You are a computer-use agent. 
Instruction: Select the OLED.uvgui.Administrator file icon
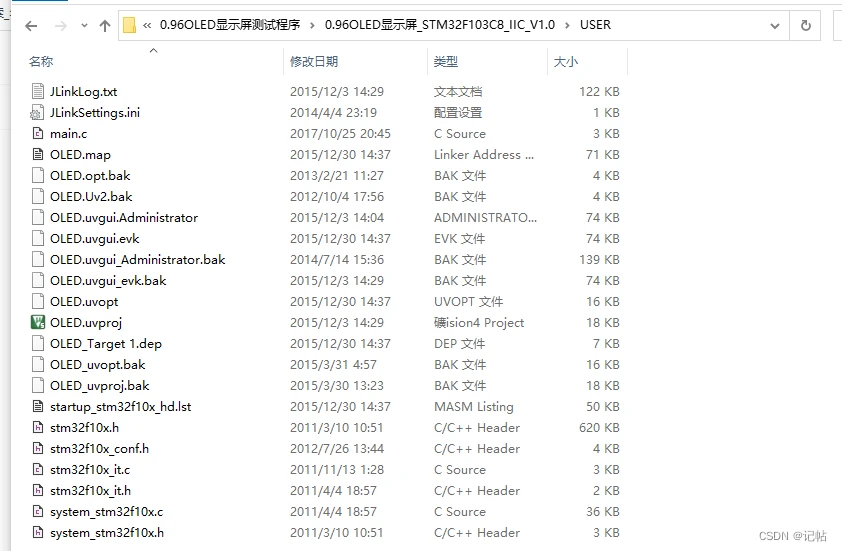(38, 217)
